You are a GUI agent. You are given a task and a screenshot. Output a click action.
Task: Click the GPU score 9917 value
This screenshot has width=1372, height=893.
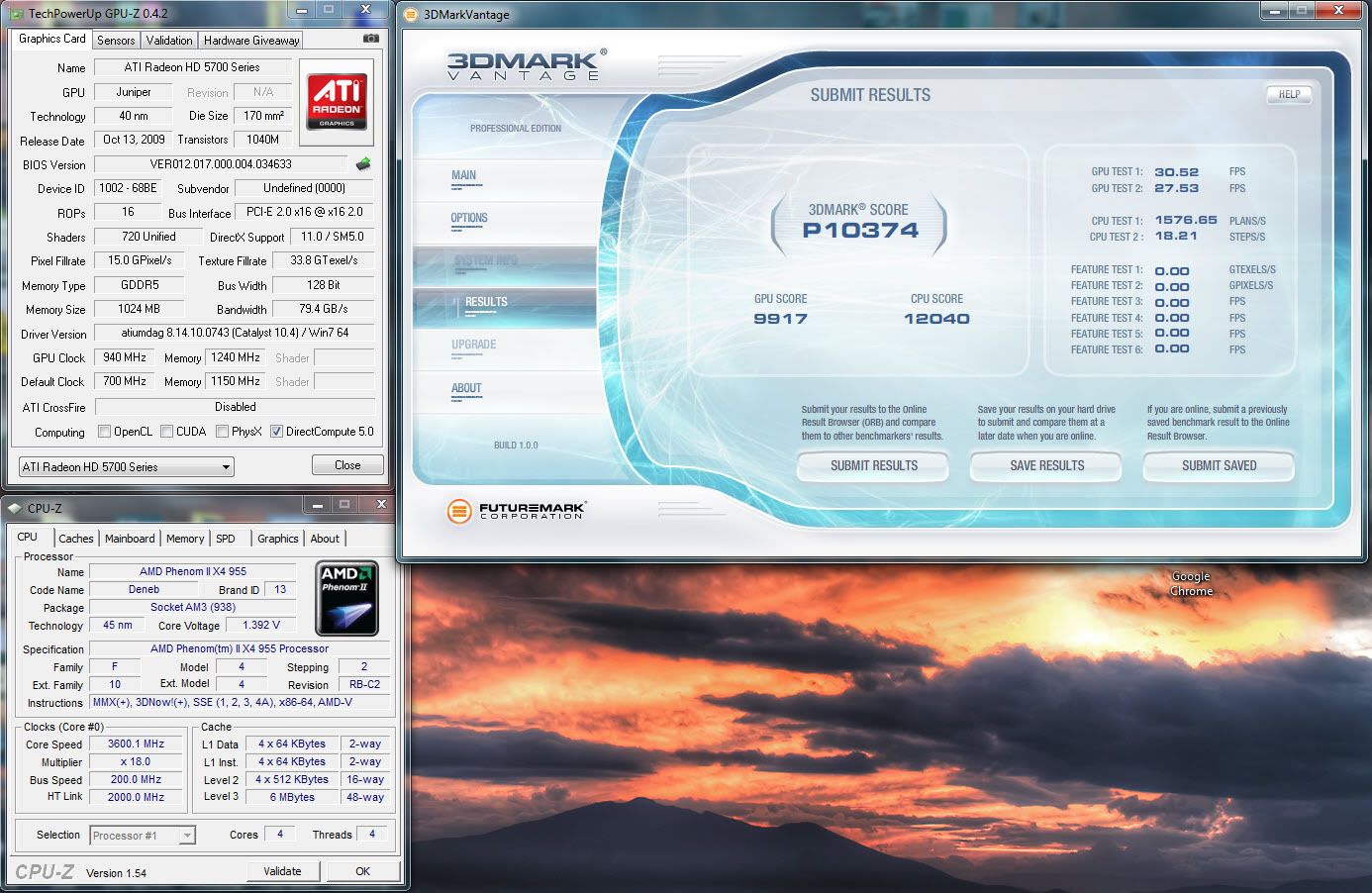click(x=781, y=319)
